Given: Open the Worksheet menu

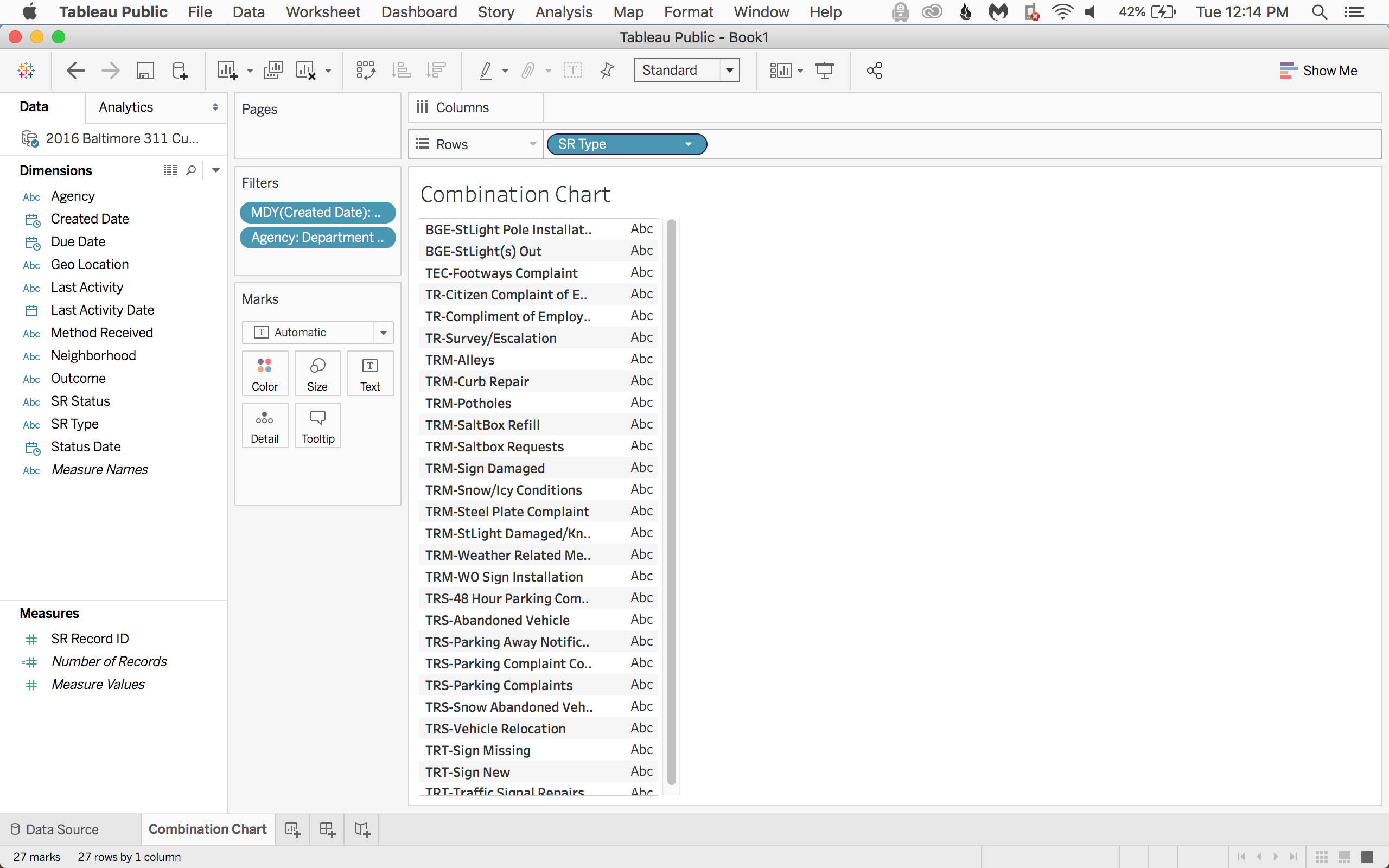Looking at the screenshot, I should coord(323,12).
